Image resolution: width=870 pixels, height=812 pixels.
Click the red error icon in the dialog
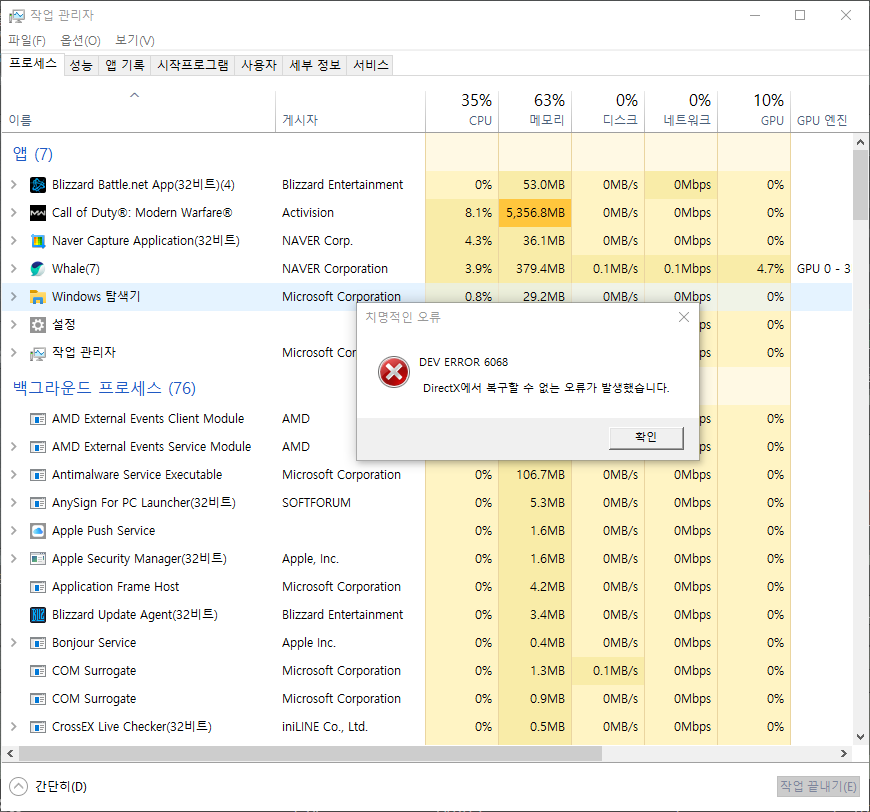point(394,372)
